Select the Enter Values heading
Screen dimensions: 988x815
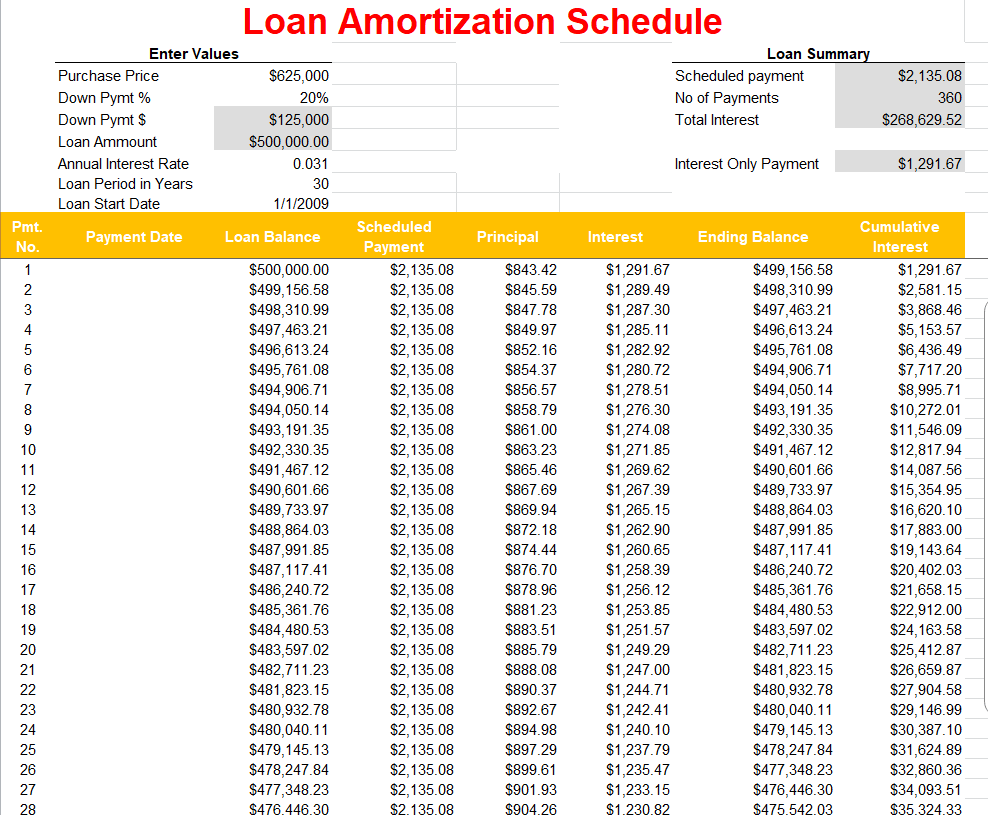click(x=193, y=54)
